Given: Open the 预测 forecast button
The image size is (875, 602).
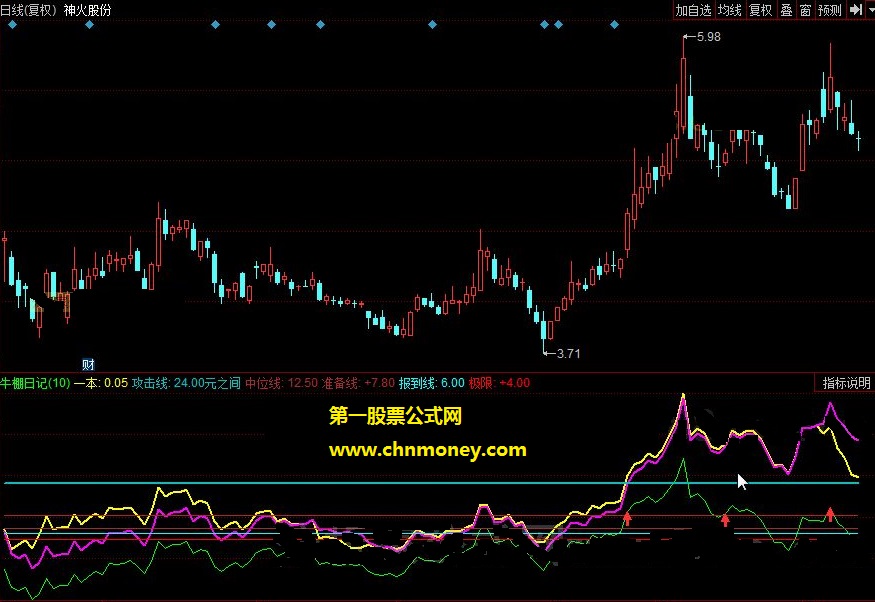Looking at the screenshot, I should [830, 10].
